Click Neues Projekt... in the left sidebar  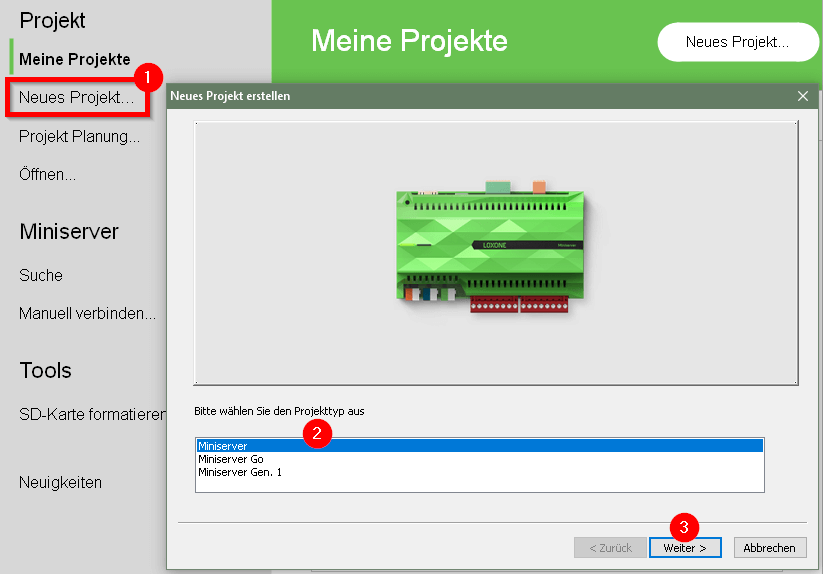pos(77,98)
